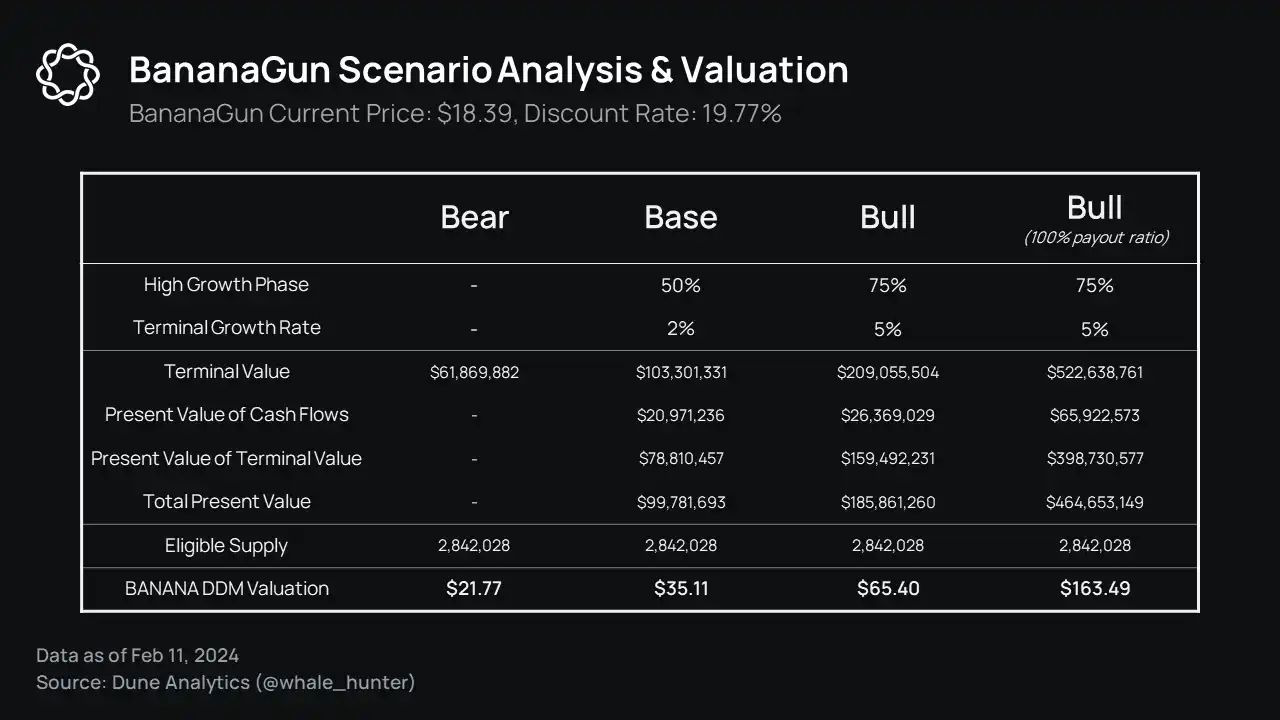Click the $163.49 valuation cell
The height and width of the screenshot is (720, 1280).
pyautogui.click(x=1095, y=589)
